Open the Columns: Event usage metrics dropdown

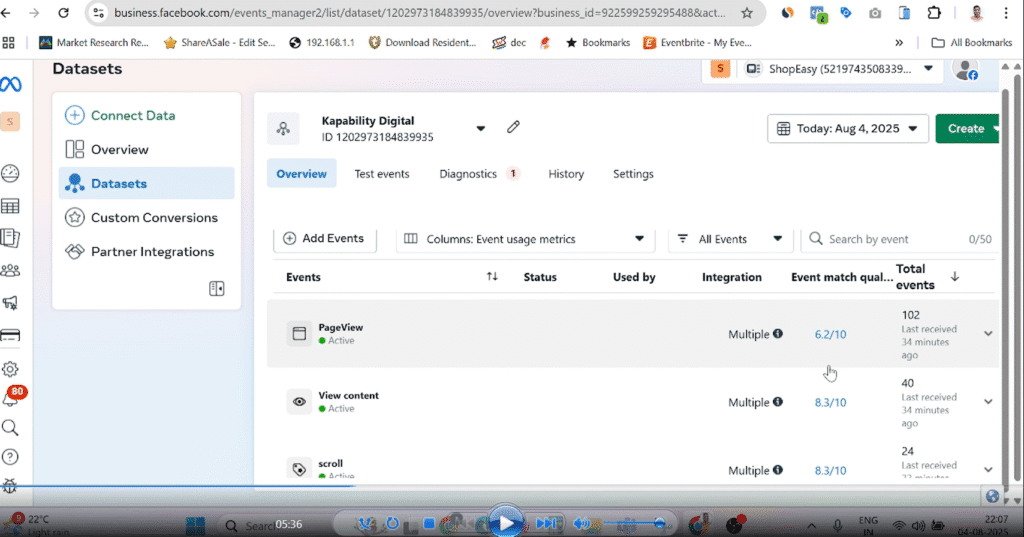point(524,239)
